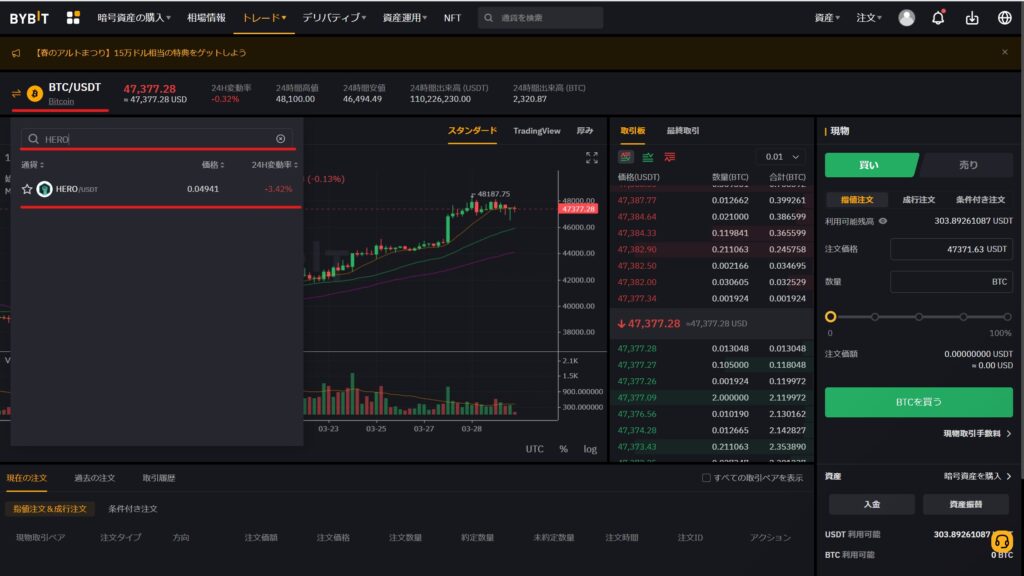Open 資産 dropdown in header
The image size is (1024, 576).
(x=827, y=18)
